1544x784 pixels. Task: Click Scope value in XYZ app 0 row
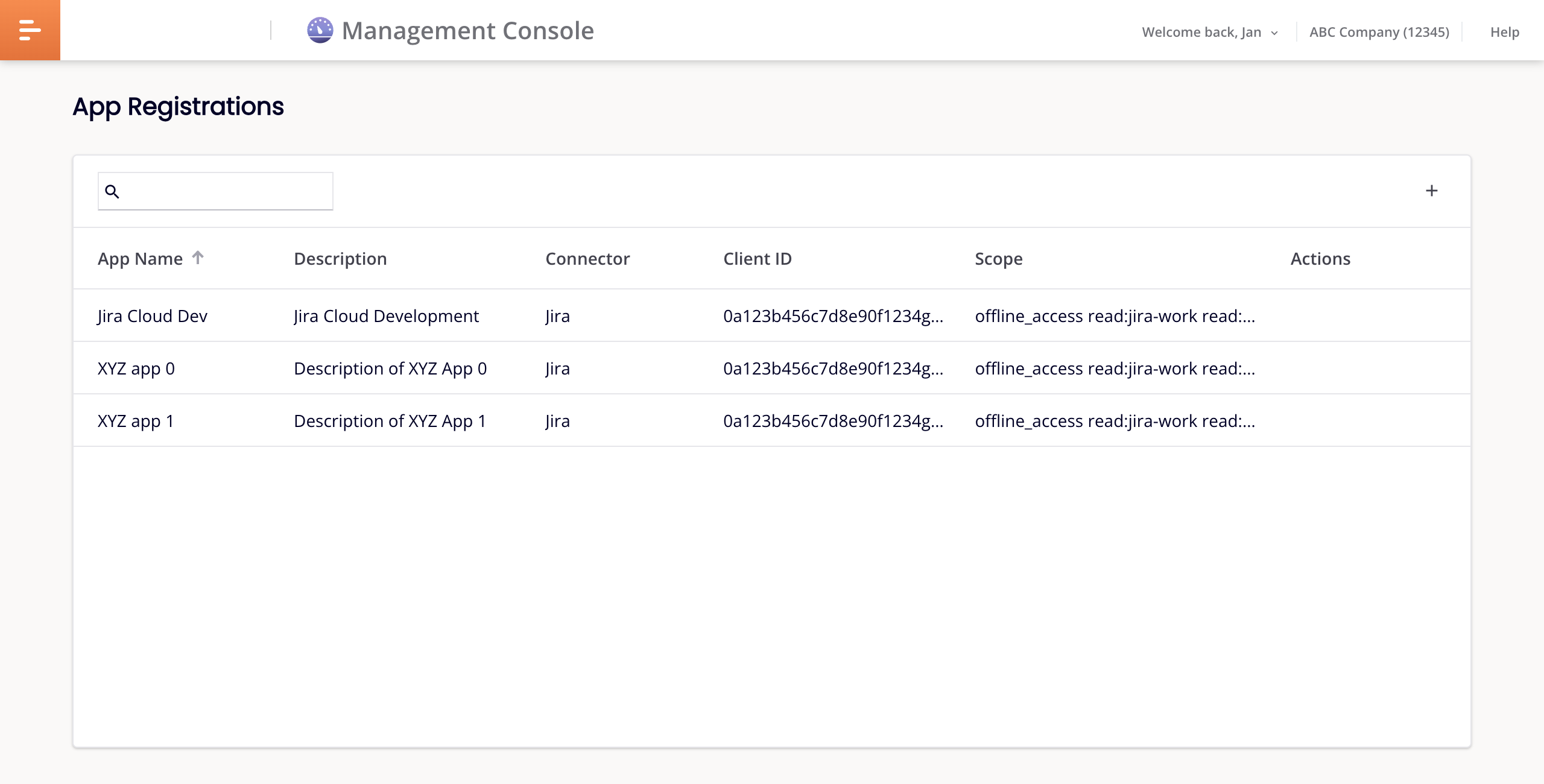[x=1115, y=368]
